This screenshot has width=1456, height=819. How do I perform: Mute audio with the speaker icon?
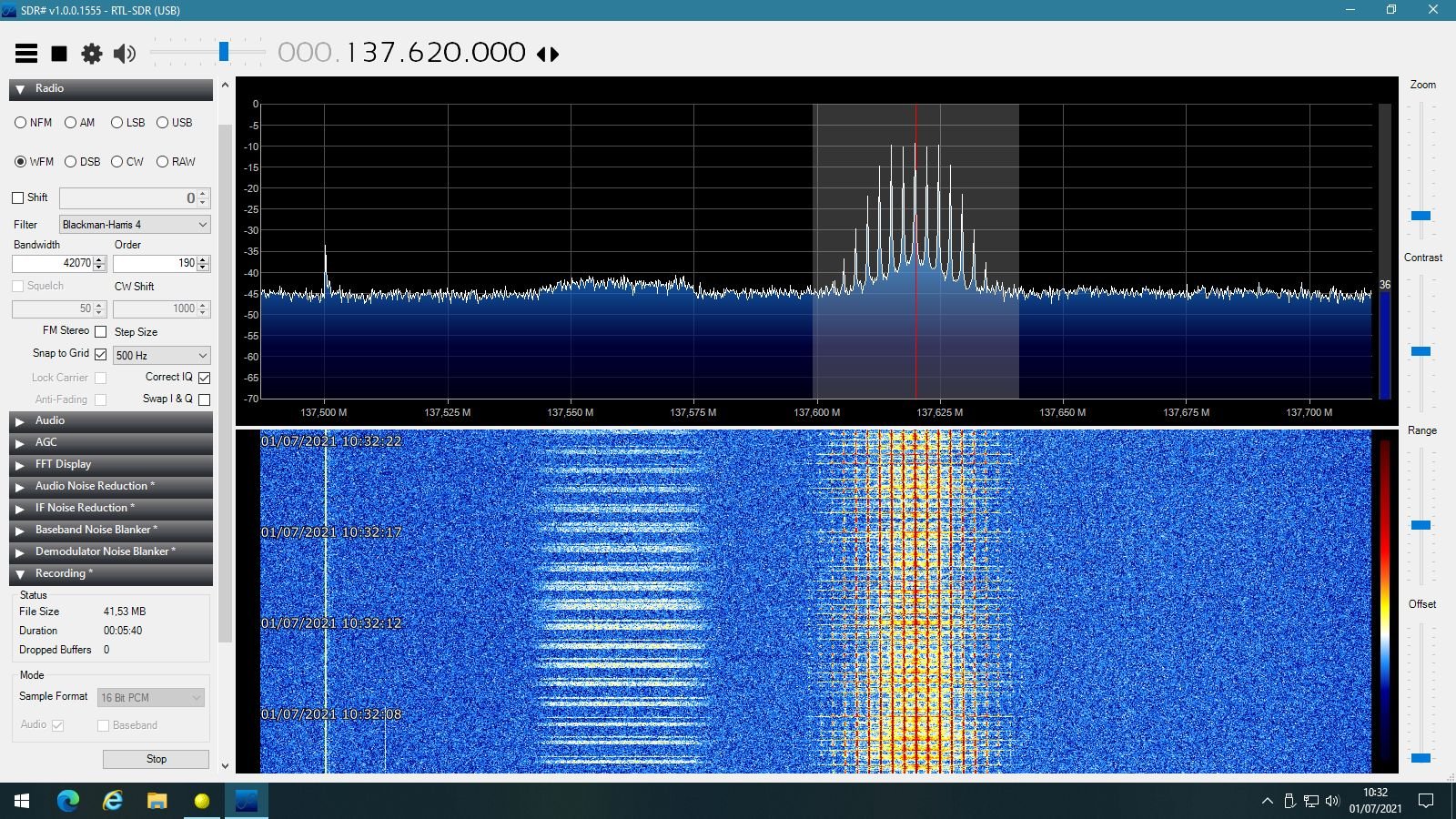[x=125, y=54]
